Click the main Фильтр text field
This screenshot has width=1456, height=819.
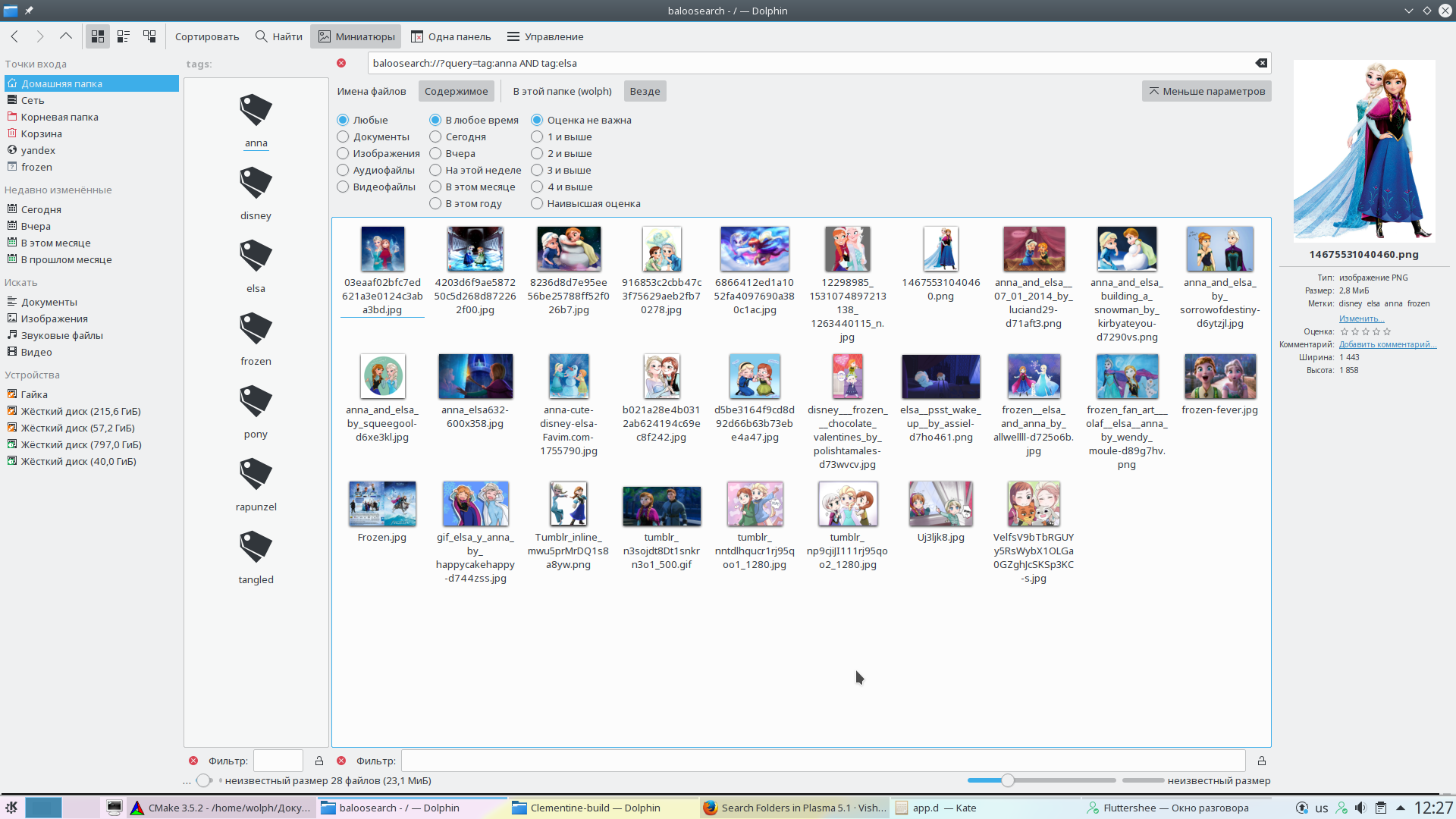823,761
